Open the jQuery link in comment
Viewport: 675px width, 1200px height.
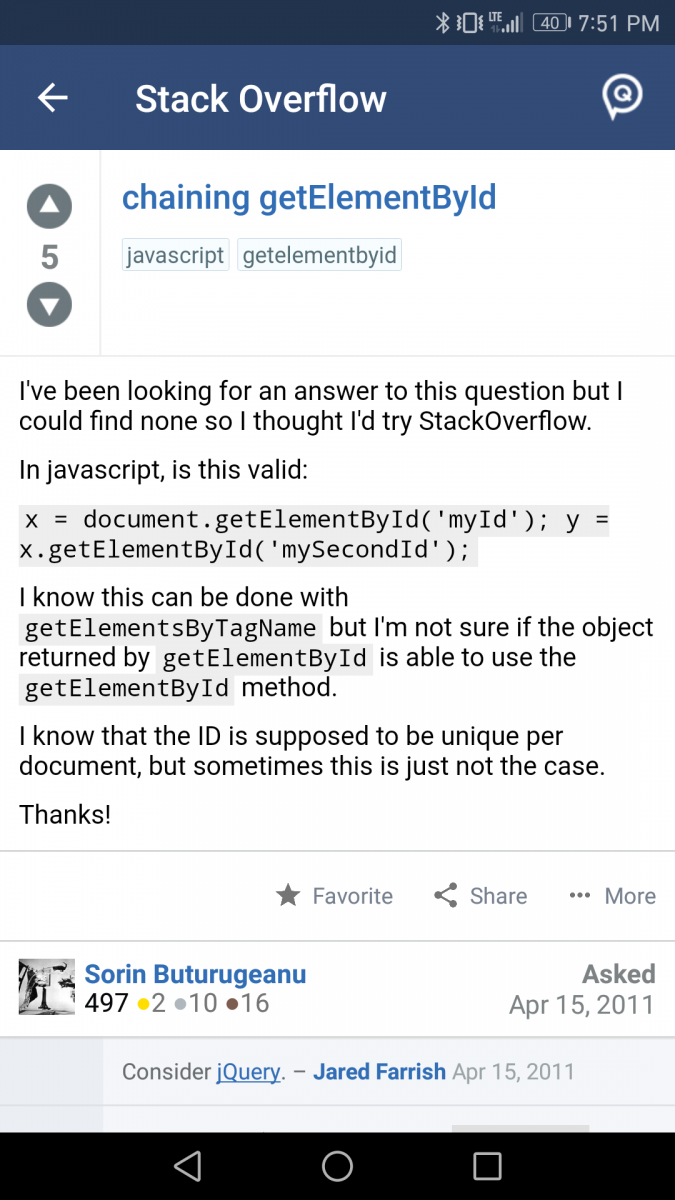point(248,1072)
